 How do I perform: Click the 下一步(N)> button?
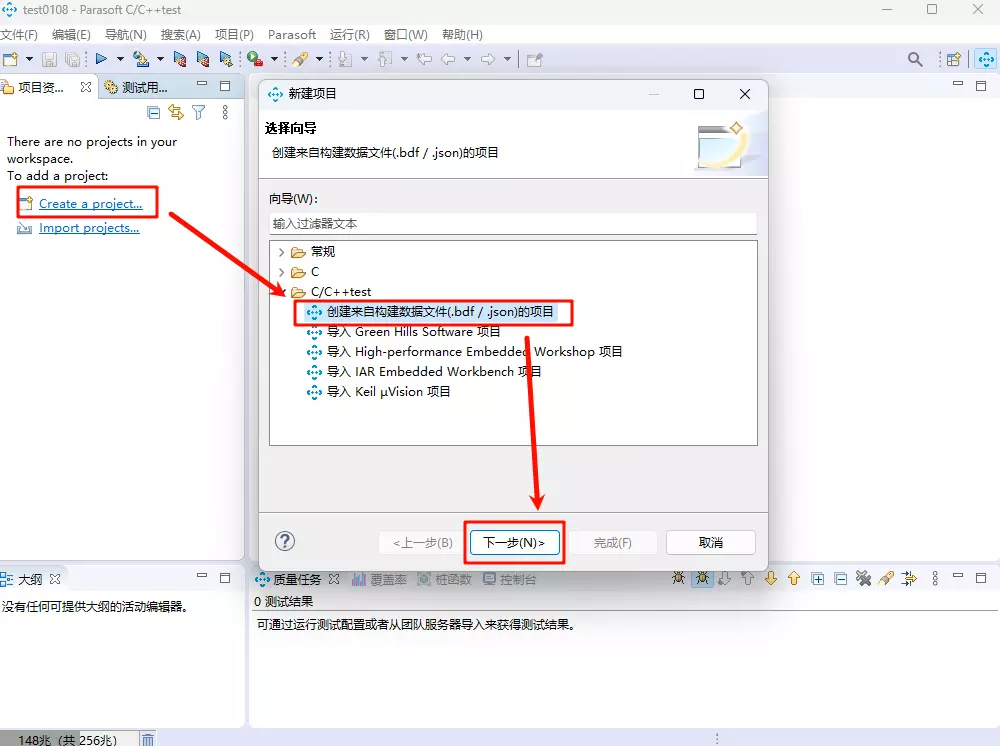point(514,543)
